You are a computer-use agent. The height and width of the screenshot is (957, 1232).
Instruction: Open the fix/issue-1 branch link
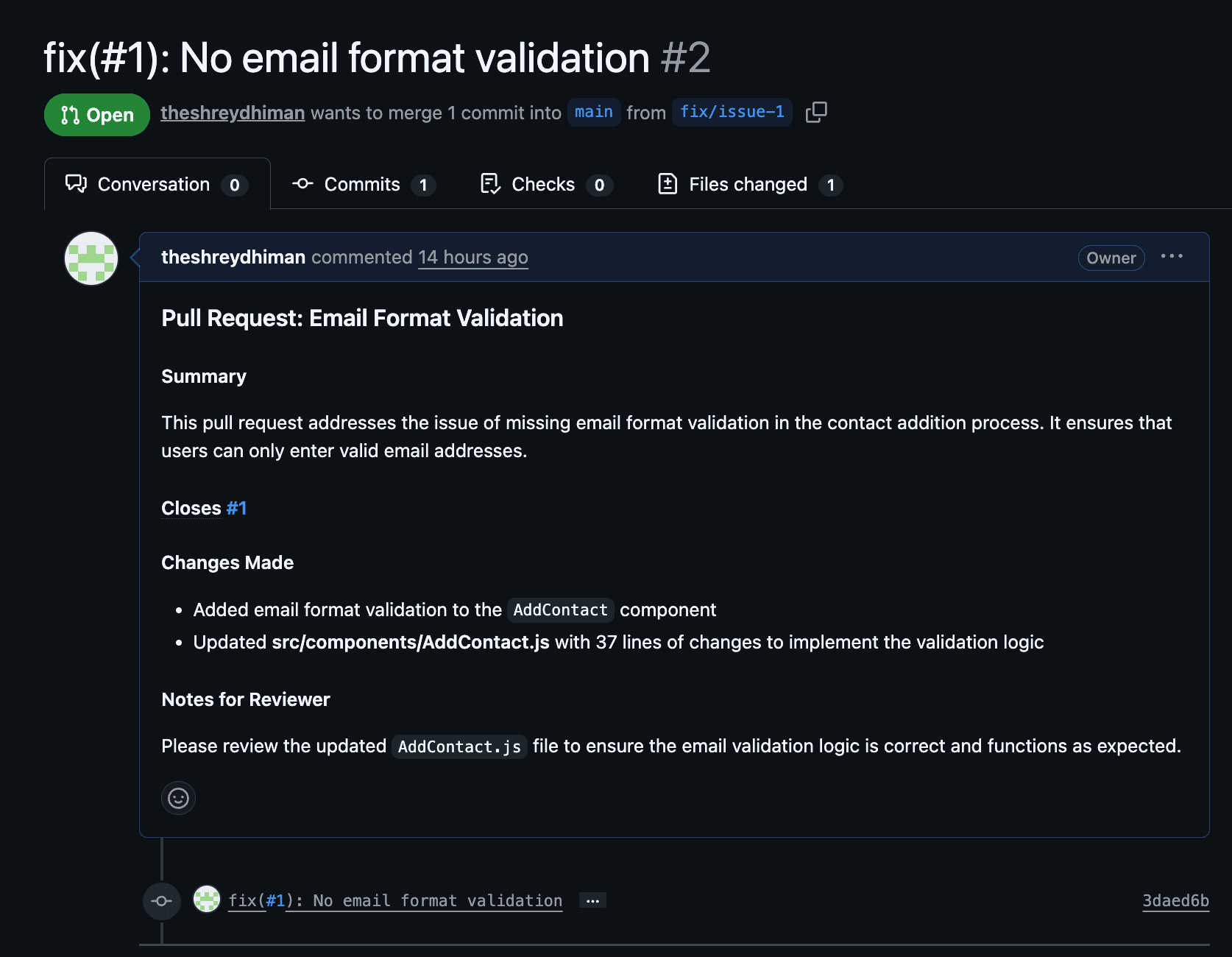coord(732,112)
